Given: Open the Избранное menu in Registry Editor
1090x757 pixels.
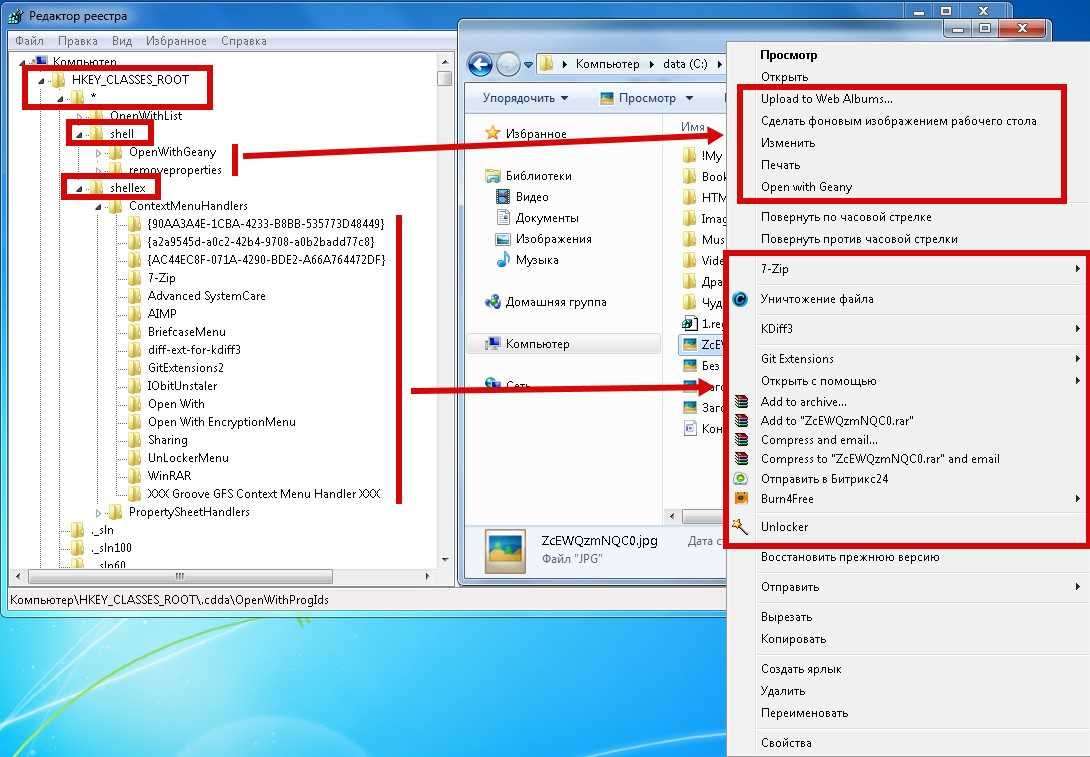Looking at the screenshot, I should tap(176, 41).
